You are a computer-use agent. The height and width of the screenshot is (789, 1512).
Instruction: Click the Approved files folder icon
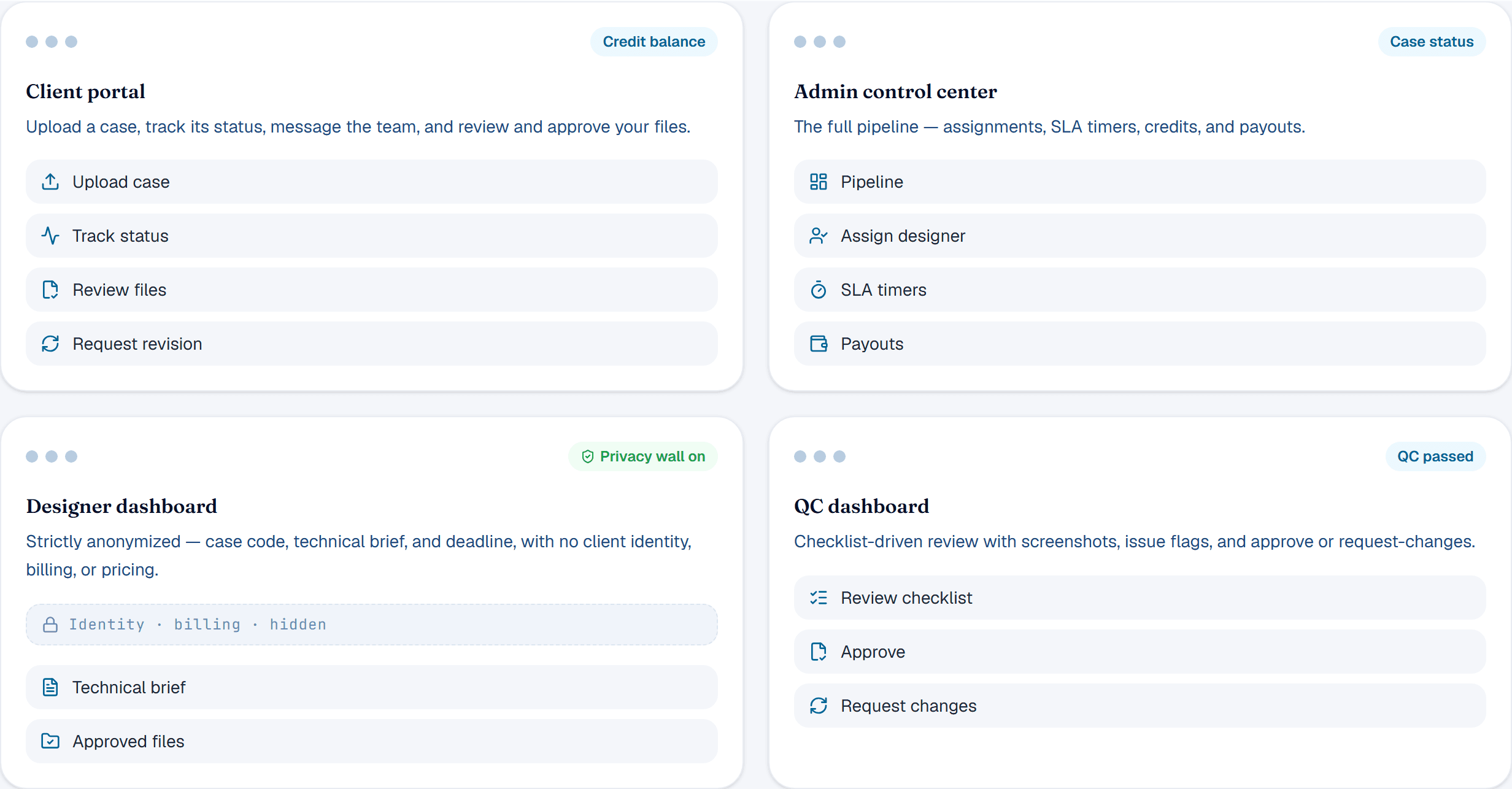(x=50, y=741)
